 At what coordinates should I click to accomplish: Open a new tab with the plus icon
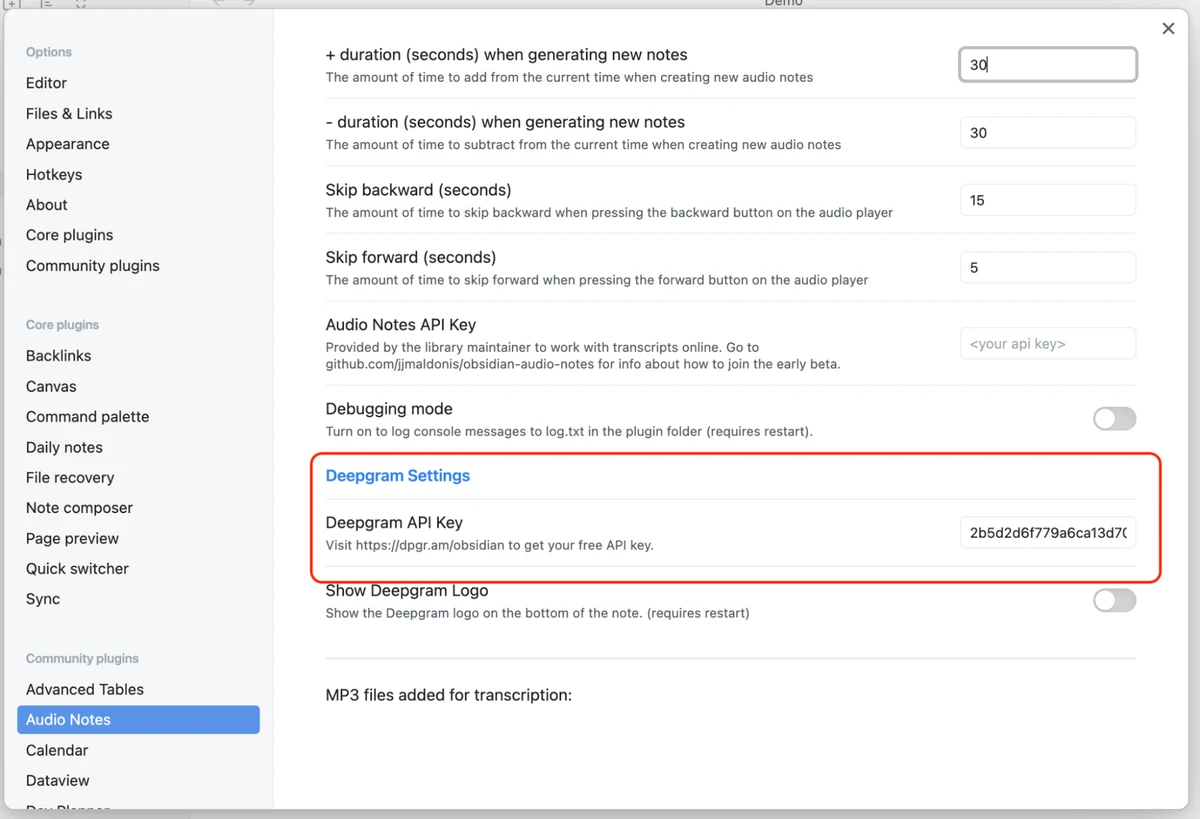[12, 4]
